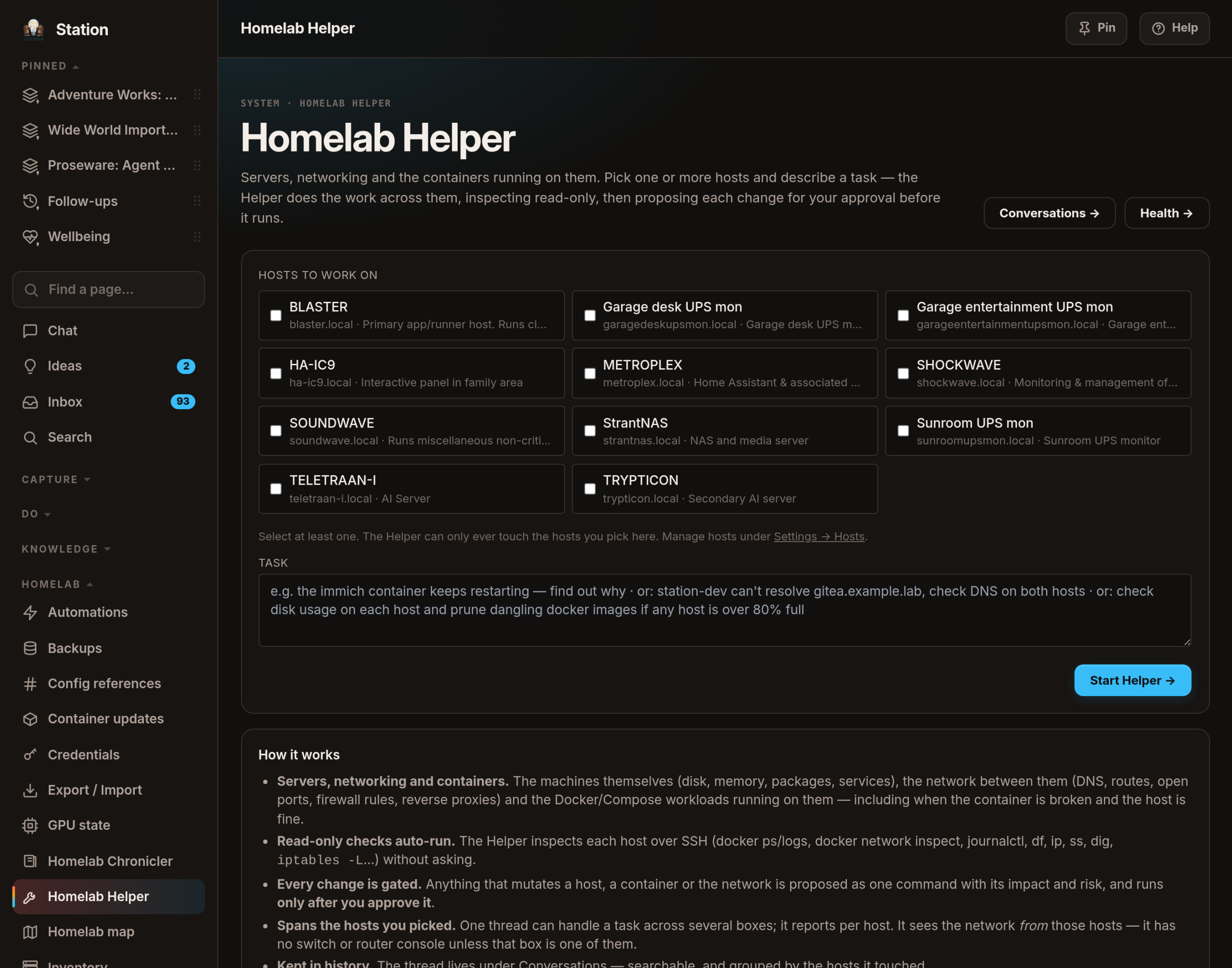Check the METROPLEX host checkbox
Image resolution: width=1232 pixels, height=968 pixels.
[590, 374]
